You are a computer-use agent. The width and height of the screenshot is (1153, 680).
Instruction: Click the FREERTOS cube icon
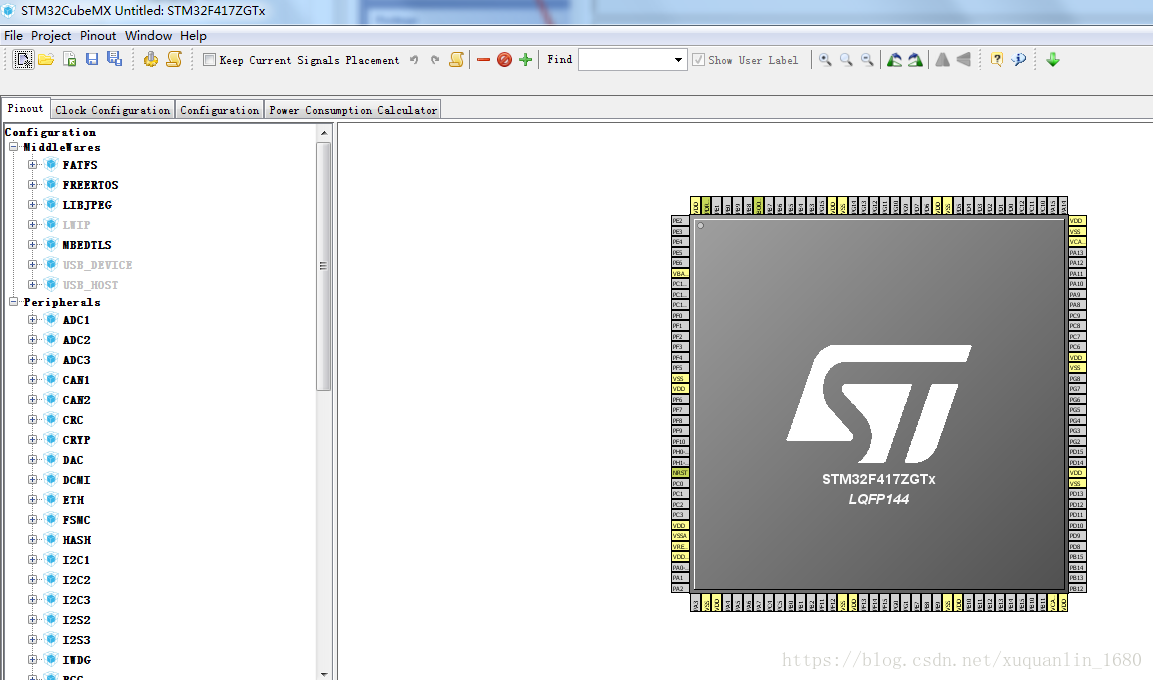coord(51,184)
